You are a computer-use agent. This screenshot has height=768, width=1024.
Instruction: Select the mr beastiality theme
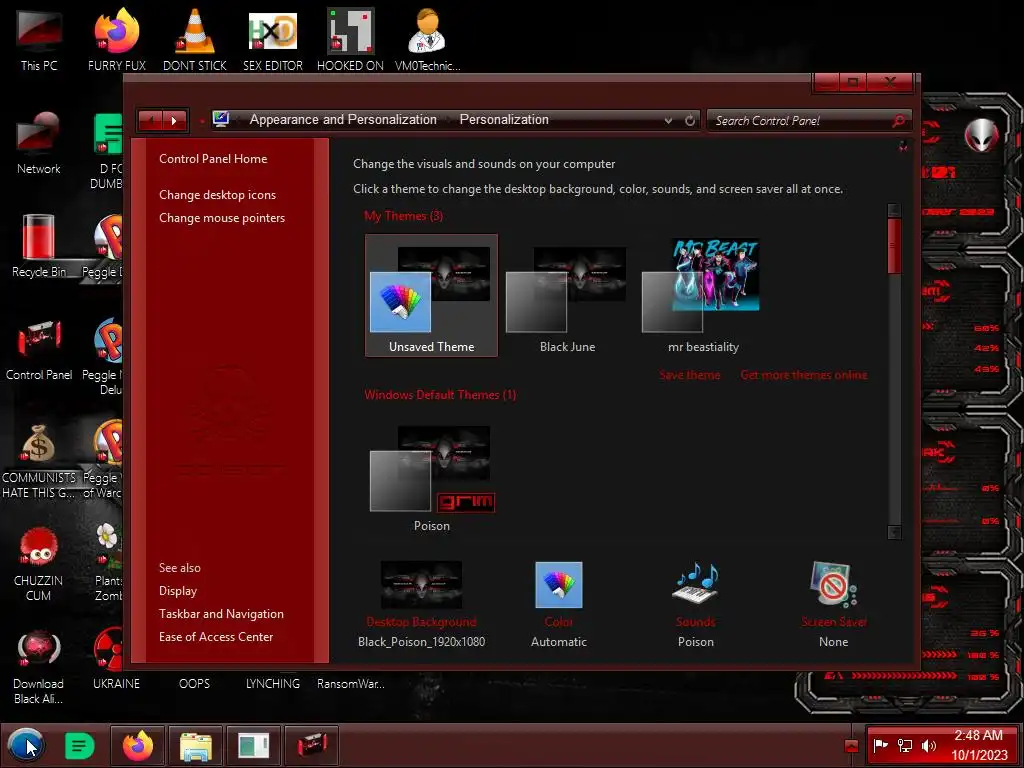(x=703, y=296)
